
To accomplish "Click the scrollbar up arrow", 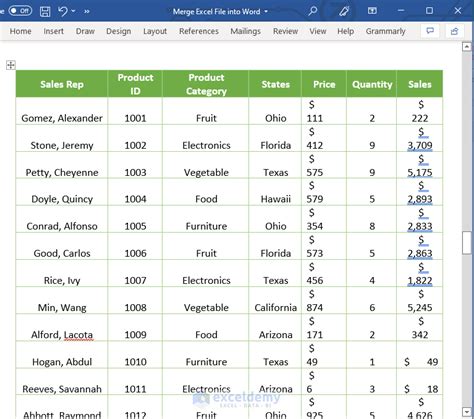I will point(467,47).
